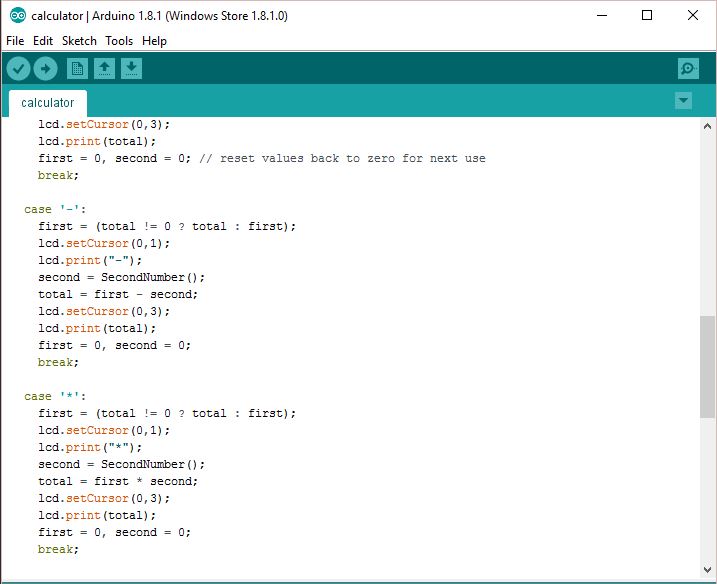Minimize the Arduino window

pyautogui.click(x=602, y=16)
